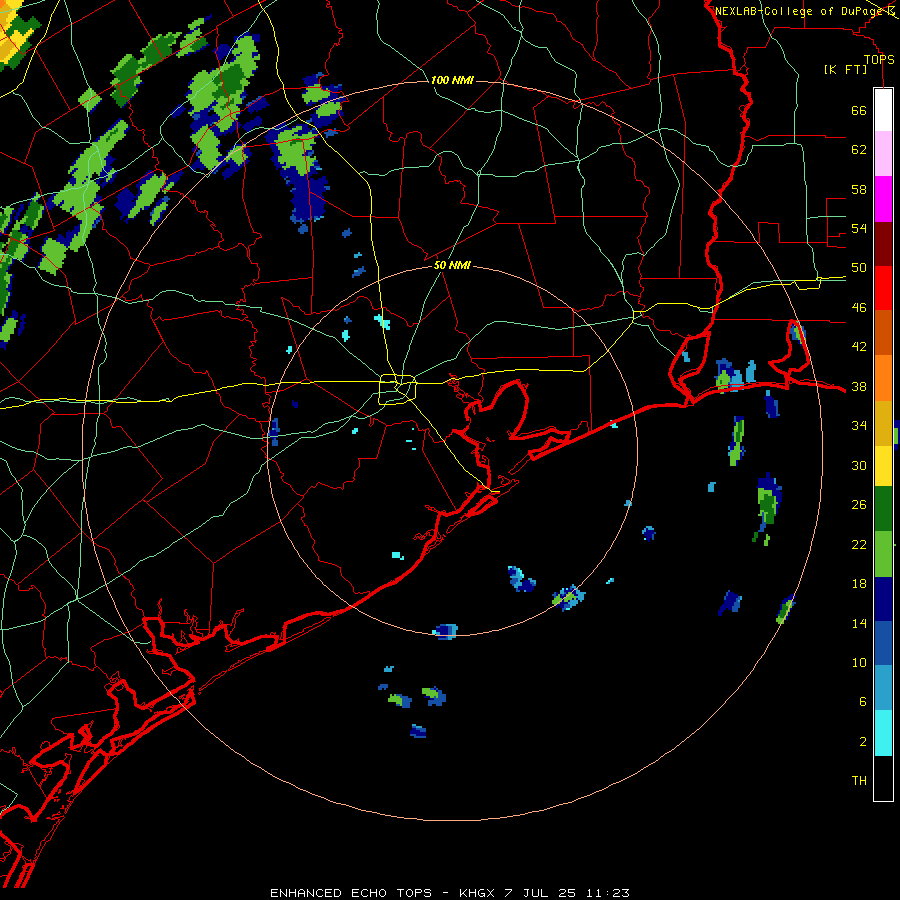Choose the navy blue legend swatch
The width and height of the screenshot is (900, 900).
click(x=883, y=599)
